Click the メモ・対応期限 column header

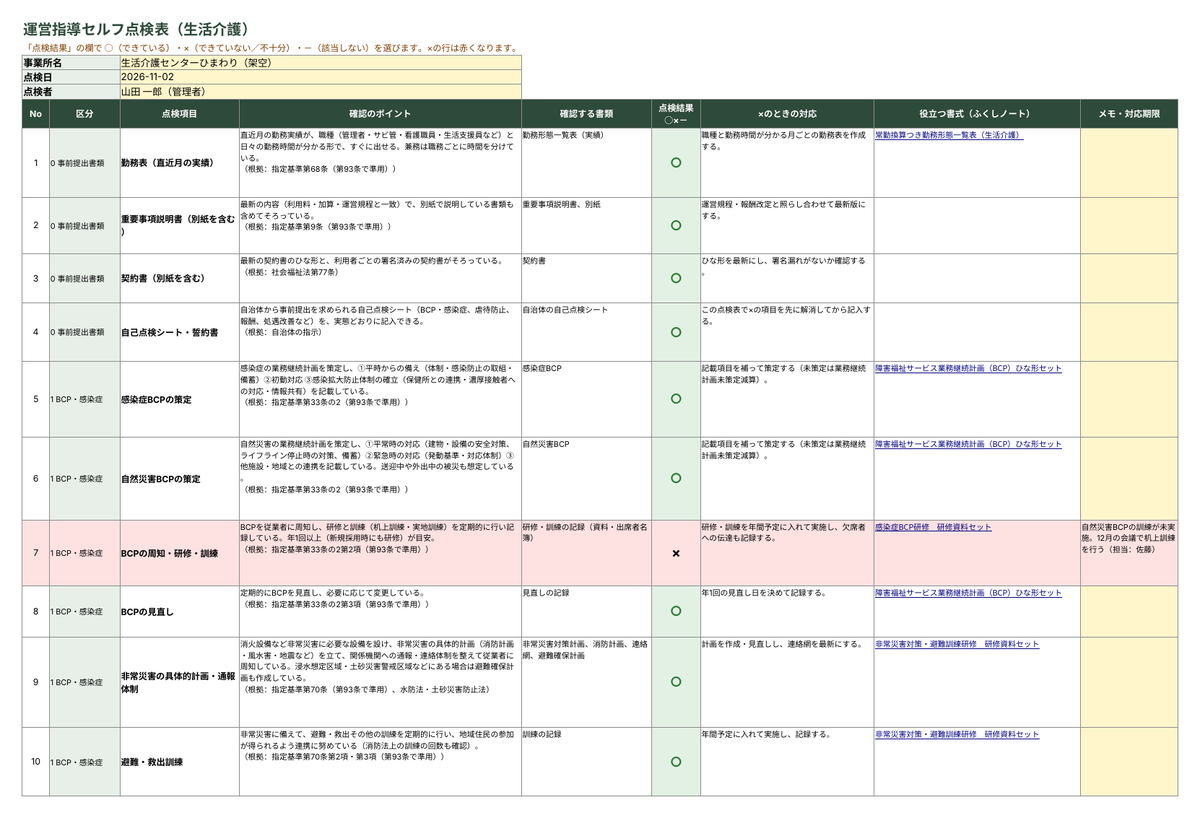pos(1129,114)
